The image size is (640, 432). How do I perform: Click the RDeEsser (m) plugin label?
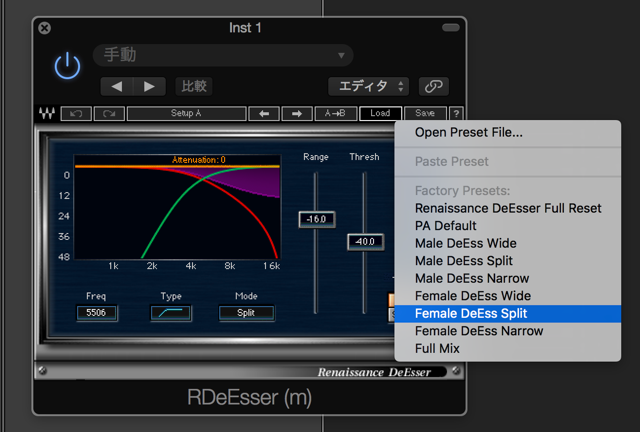[x=249, y=397]
